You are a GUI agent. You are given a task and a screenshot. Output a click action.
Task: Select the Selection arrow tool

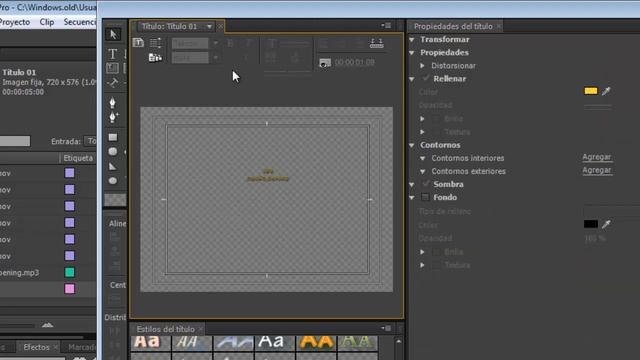click(x=113, y=34)
